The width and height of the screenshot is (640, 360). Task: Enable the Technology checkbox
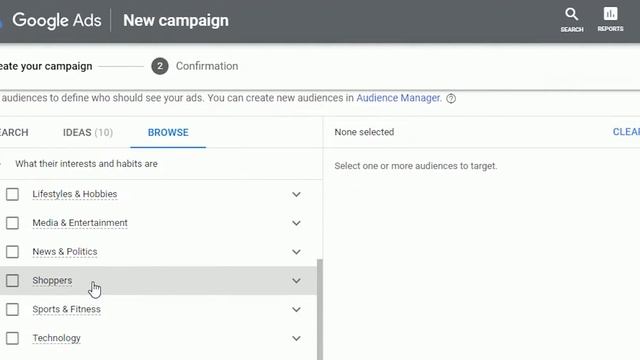pos(12,338)
